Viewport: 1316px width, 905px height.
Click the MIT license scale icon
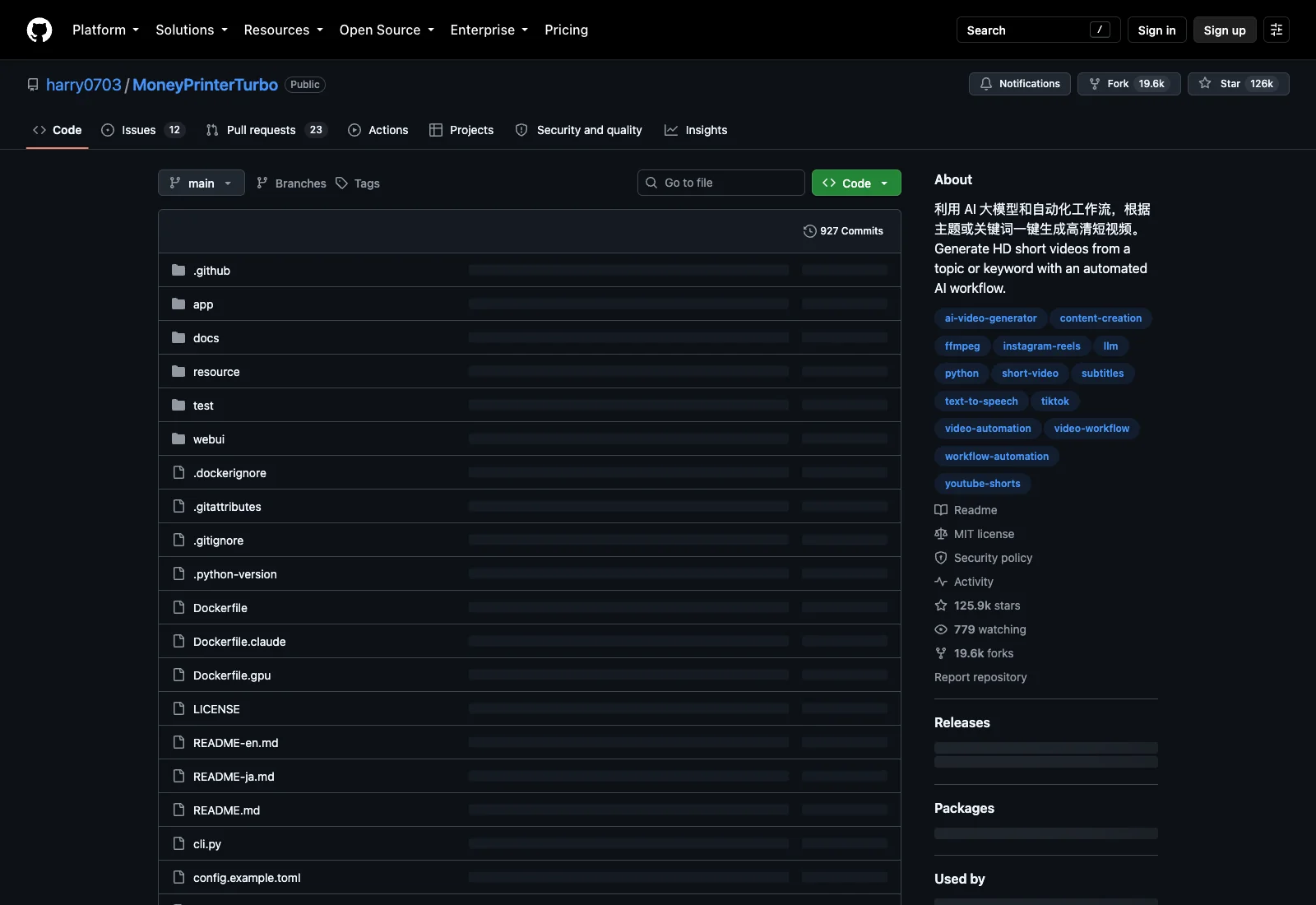pyautogui.click(x=941, y=534)
